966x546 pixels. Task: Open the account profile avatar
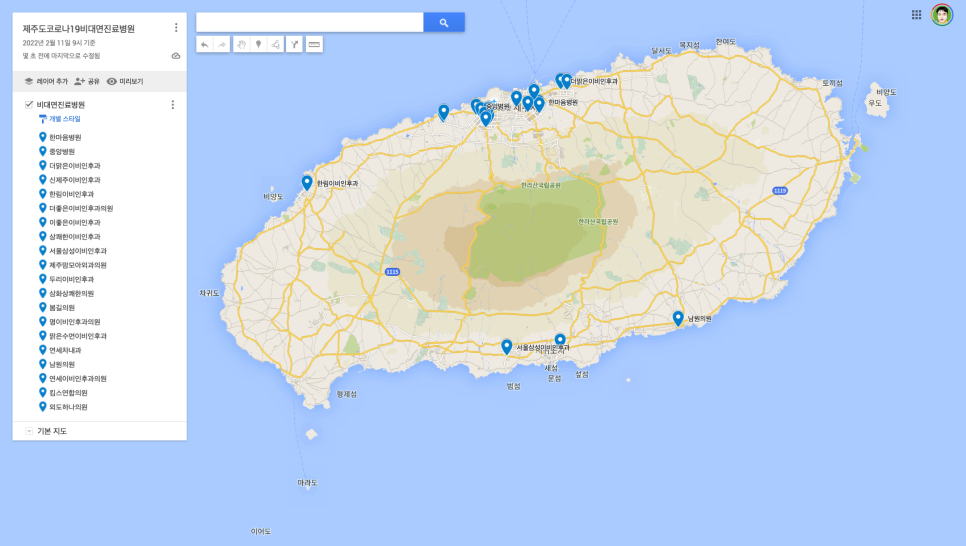(x=942, y=15)
